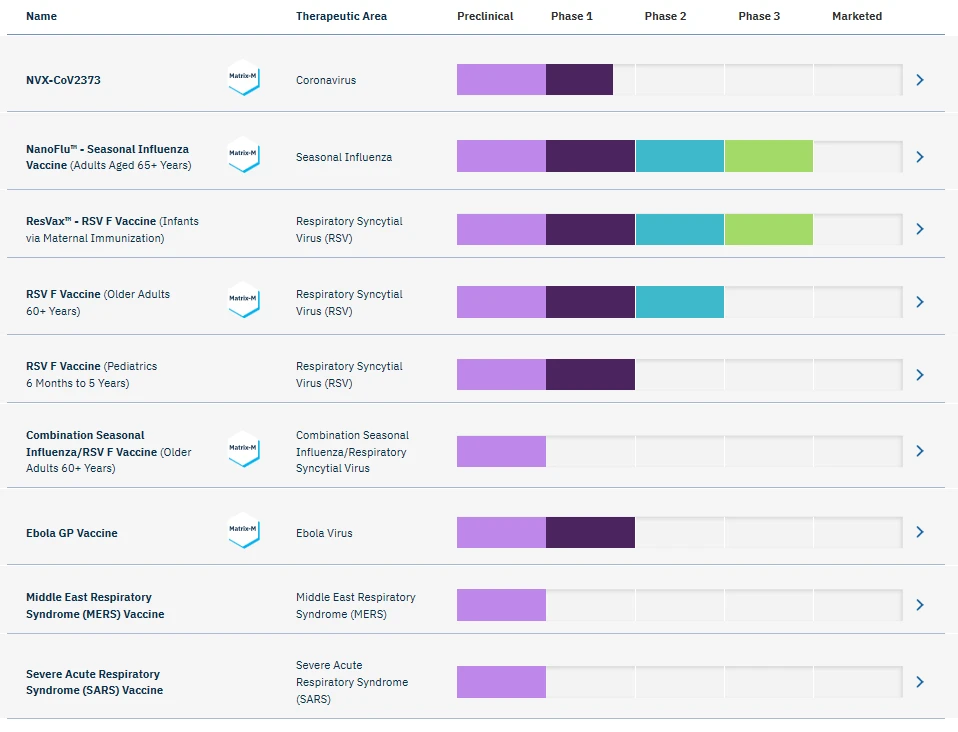The width and height of the screenshot is (958, 732).
Task: Click Matrix-M icon for Combination Seasonal Influenza/RSV
Action: click(244, 450)
